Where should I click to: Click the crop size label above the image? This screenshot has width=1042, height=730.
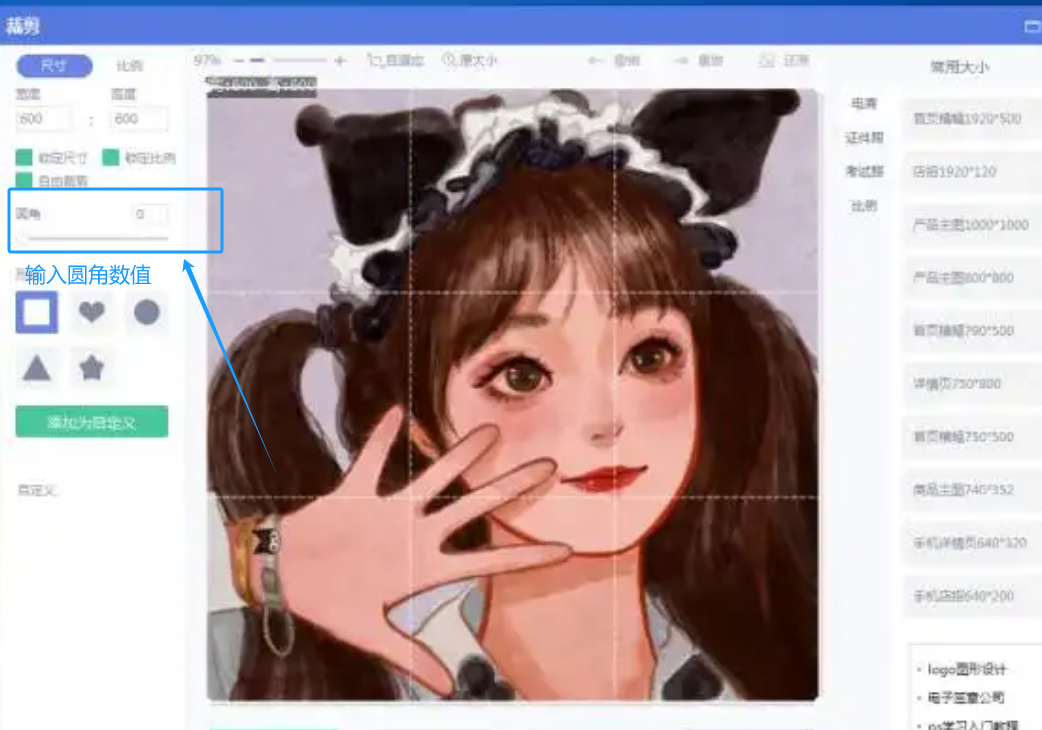(261, 84)
